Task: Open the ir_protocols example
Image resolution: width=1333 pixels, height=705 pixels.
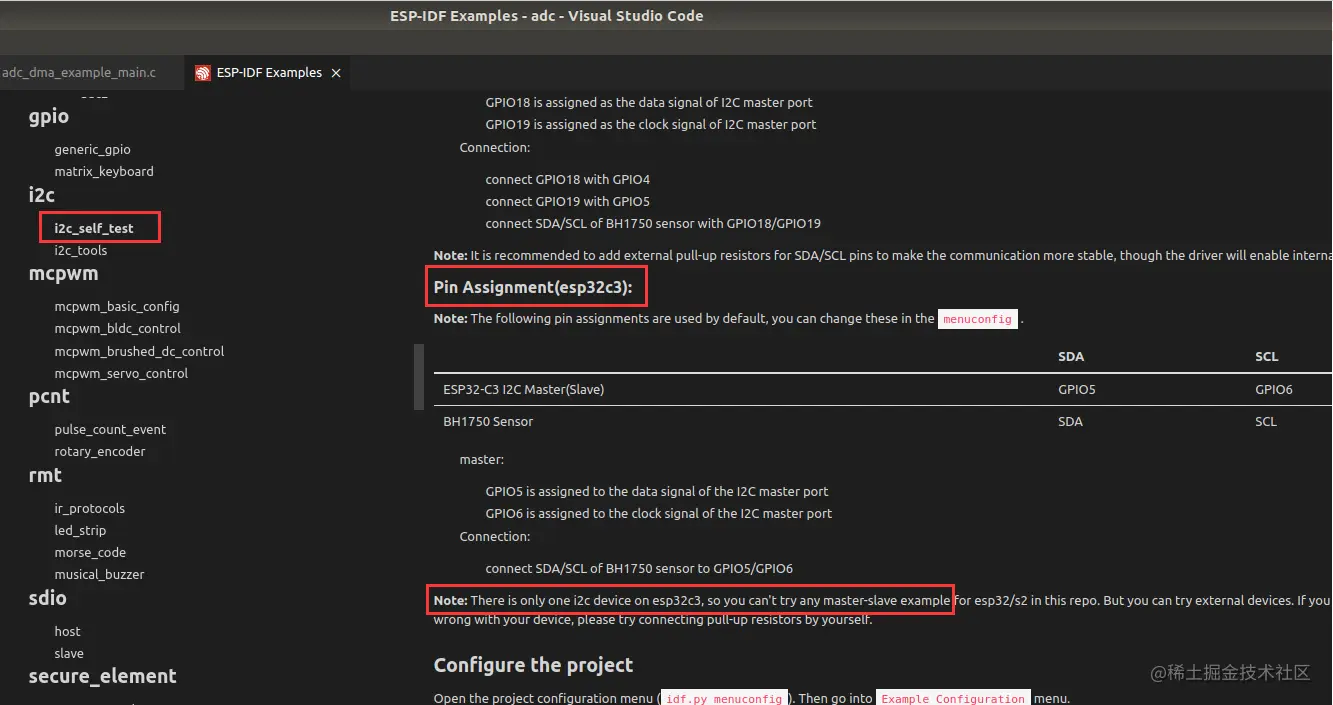Action: click(x=90, y=508)
